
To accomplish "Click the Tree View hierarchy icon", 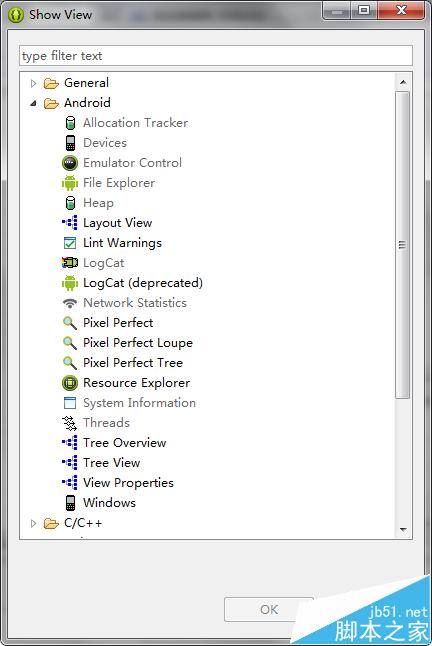I will (x=70, y=463).
